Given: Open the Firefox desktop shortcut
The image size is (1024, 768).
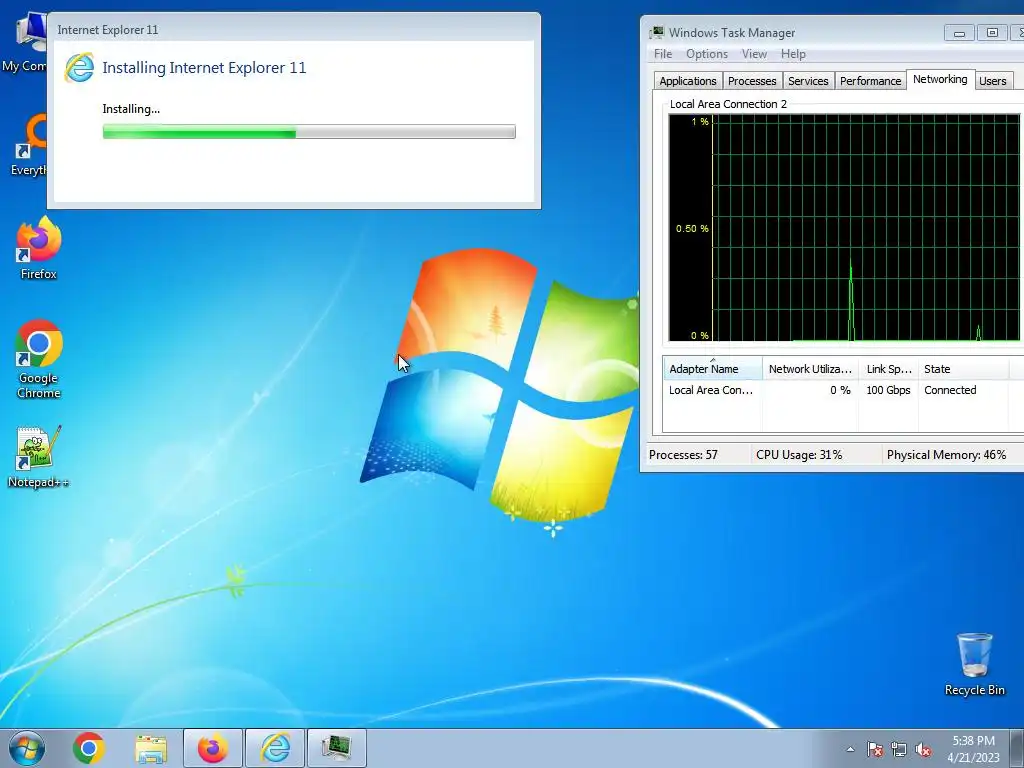Looking at the screenshot, I should click(39, 248).
